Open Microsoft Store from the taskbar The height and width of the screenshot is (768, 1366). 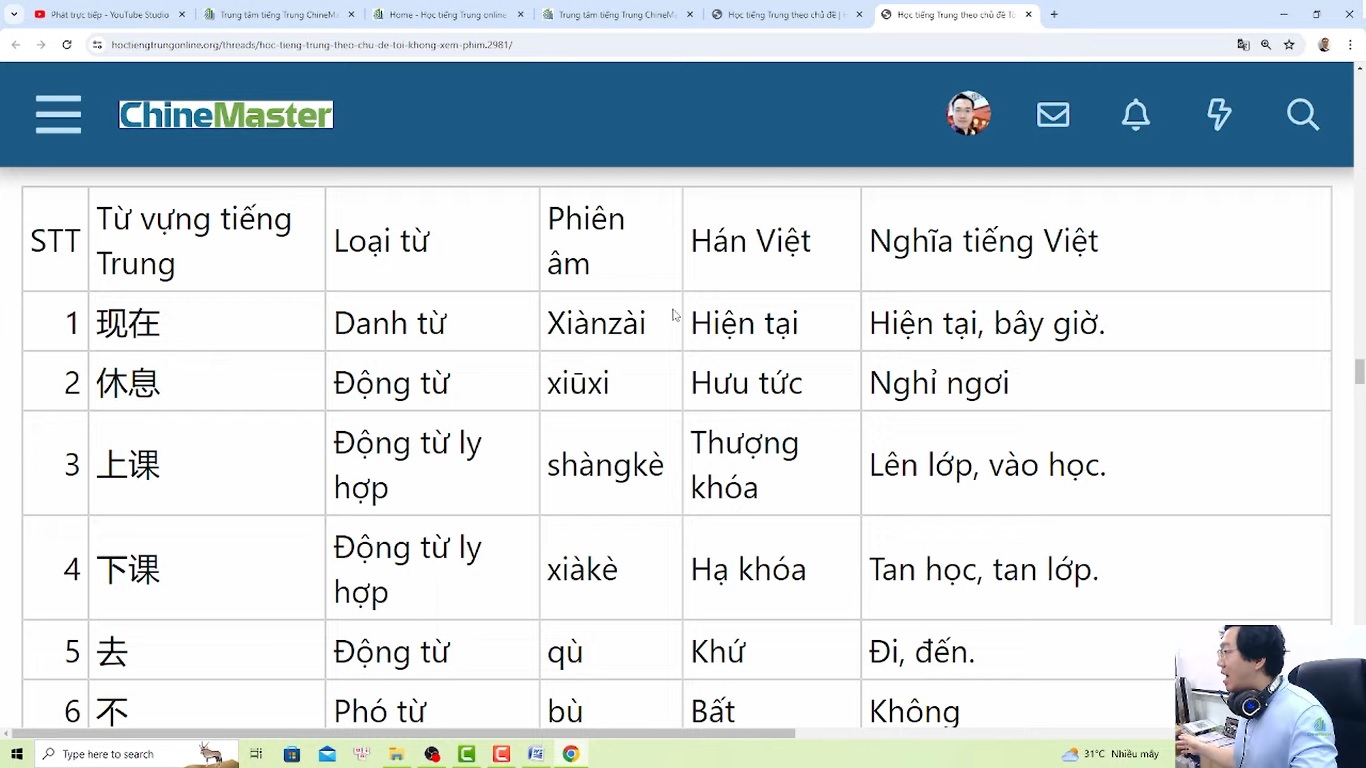(292, 754)
